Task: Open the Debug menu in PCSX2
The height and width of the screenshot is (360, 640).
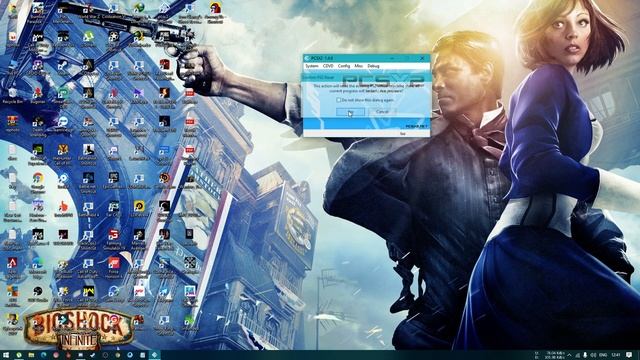Action: coord(373,66)
